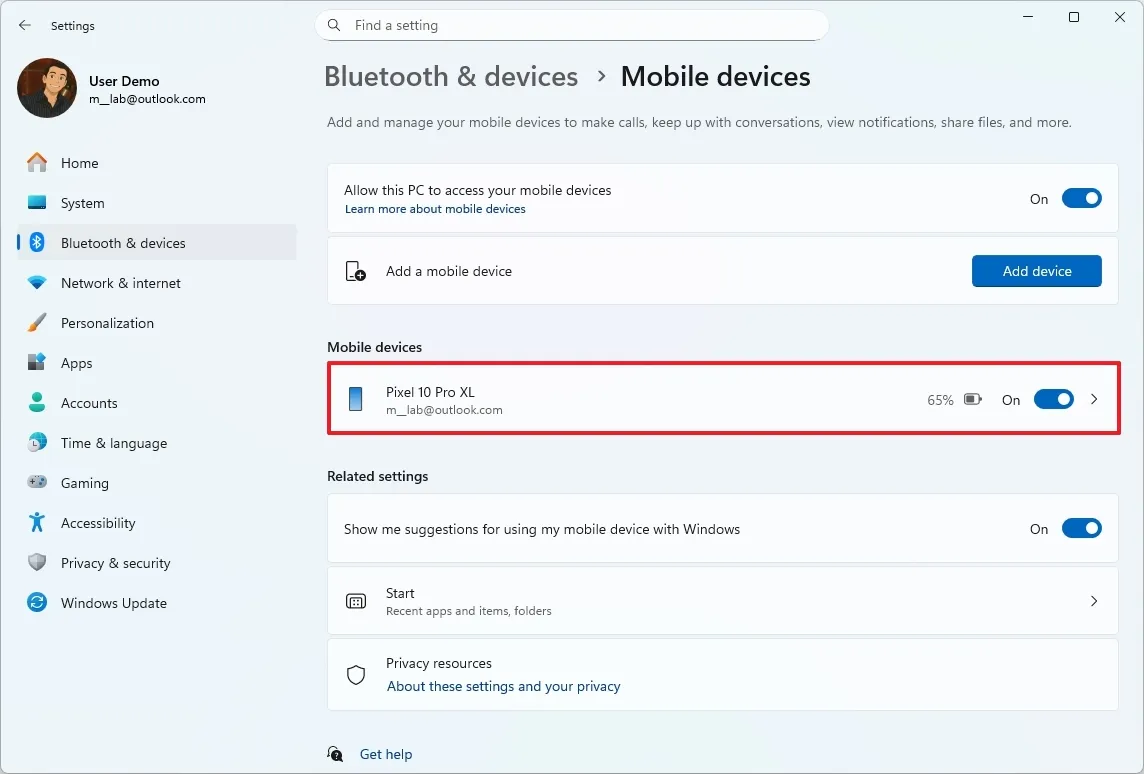The width and height of the screenshot is (1144, 774).
Task: Select the Apps icon in the sidebar
Action: pyautogui.click(x=37, y=362)
